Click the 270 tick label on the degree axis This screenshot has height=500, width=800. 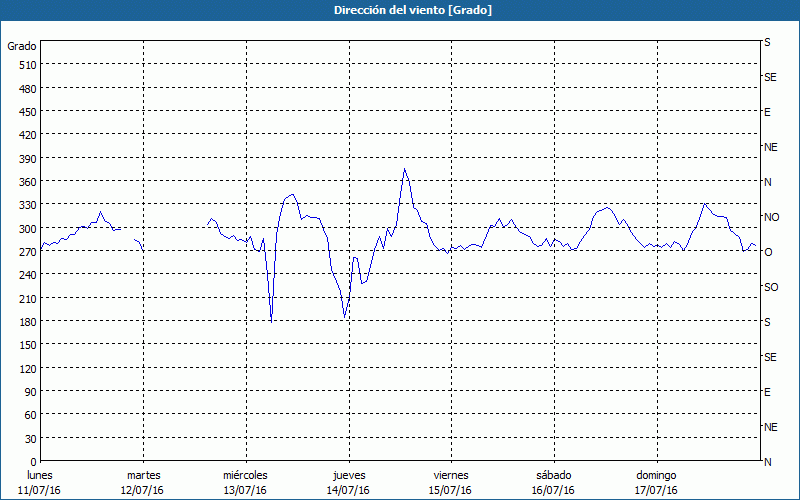coord(27,252)
